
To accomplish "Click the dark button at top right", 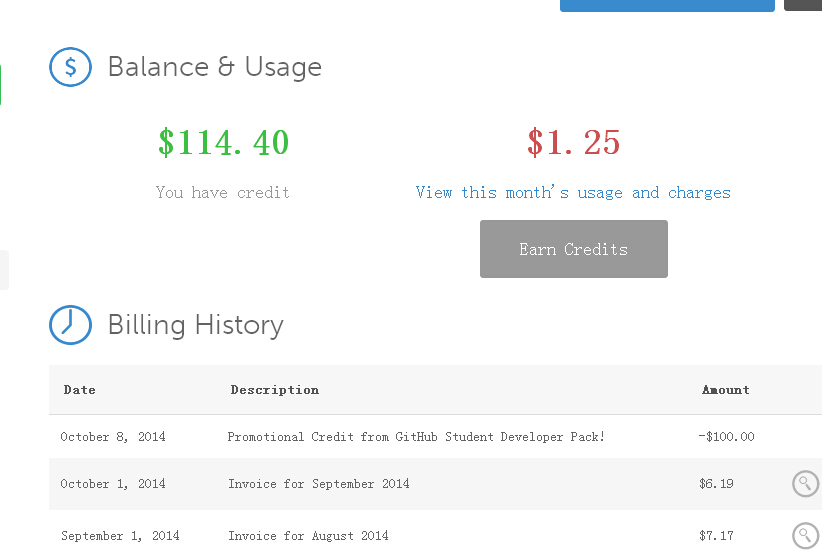I will point(803,5).
